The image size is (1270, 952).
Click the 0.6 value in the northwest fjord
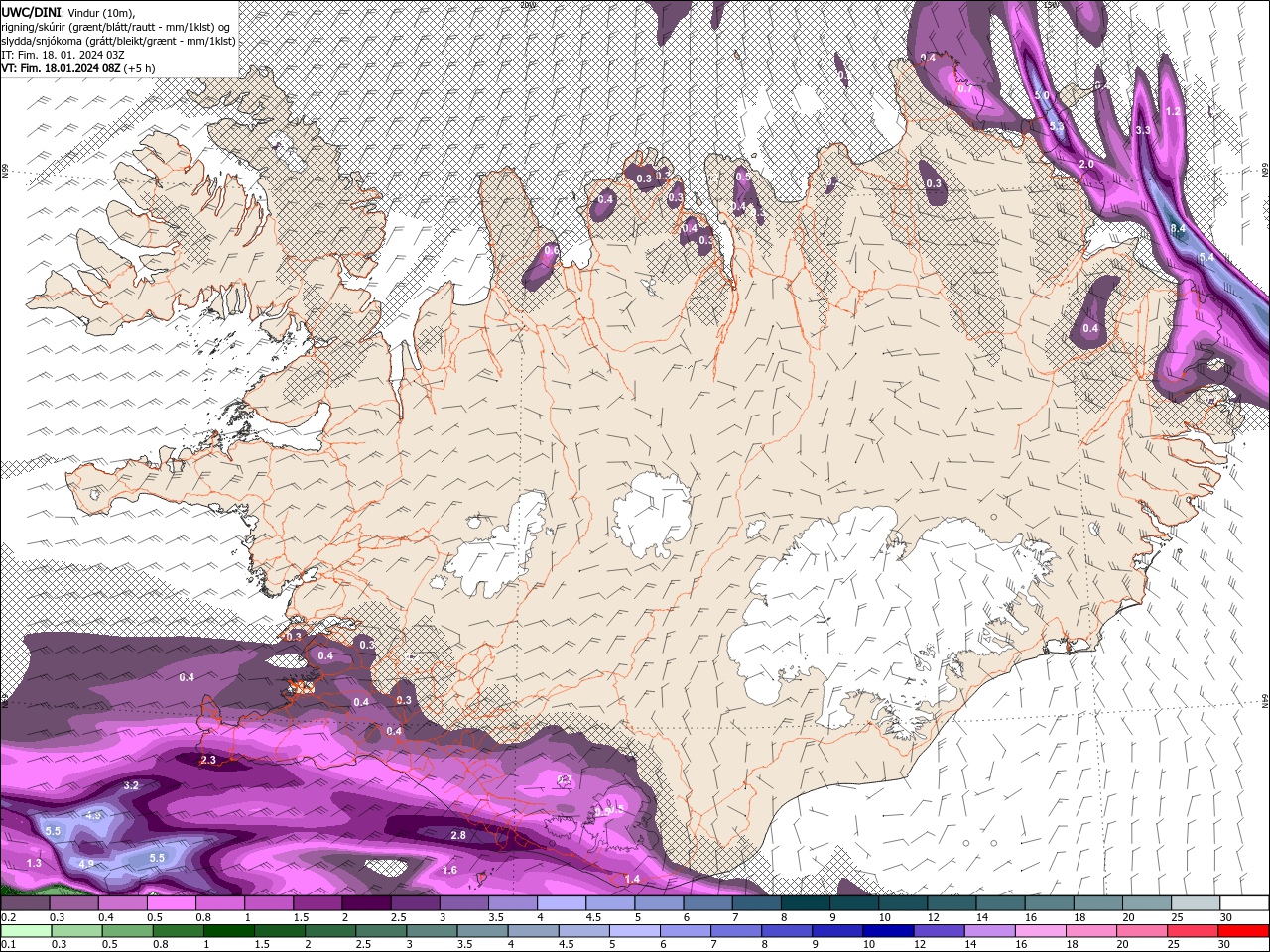(551, 251)
